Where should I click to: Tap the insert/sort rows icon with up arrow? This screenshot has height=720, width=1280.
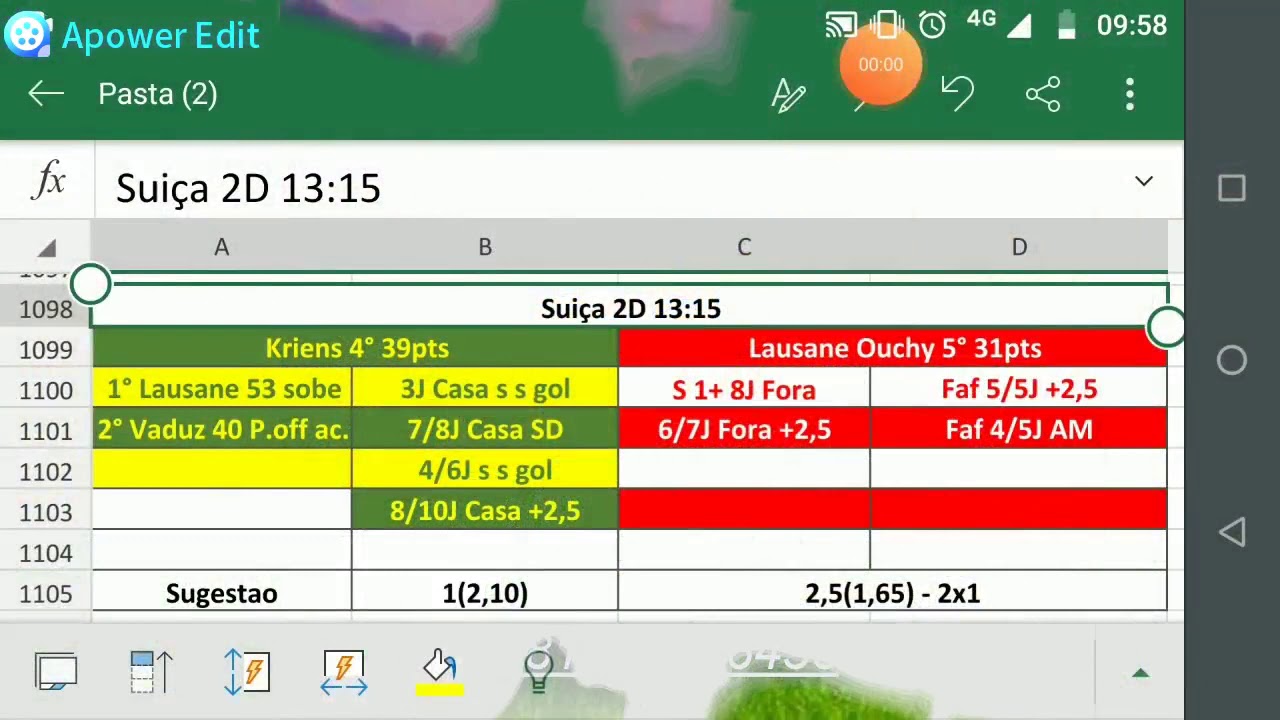pos(151,671)
